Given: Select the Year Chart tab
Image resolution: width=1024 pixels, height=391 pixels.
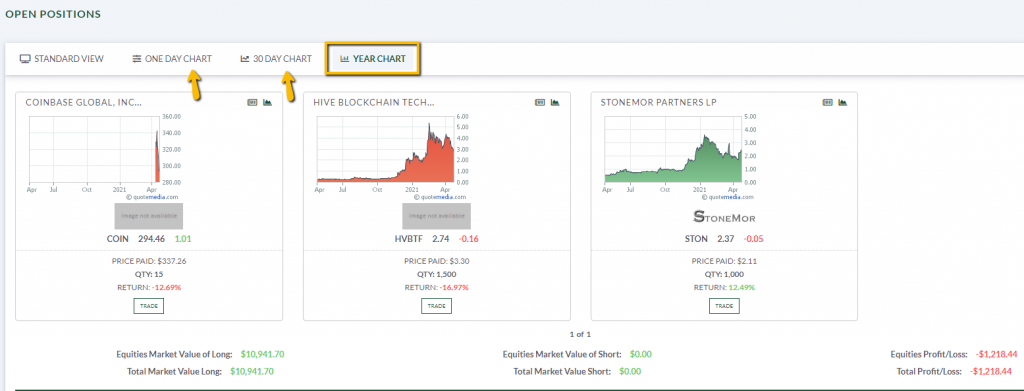Looking at the screenshot, I should 373,59.
